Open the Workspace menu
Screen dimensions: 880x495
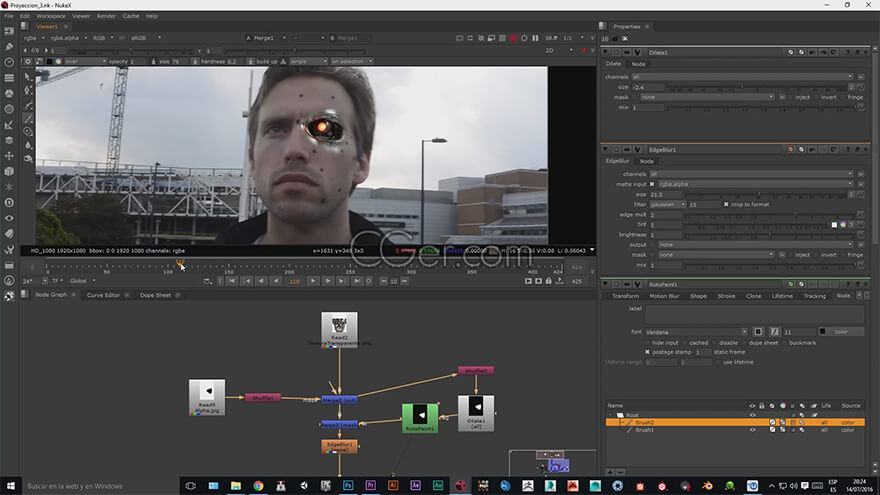tap(51, 16)
